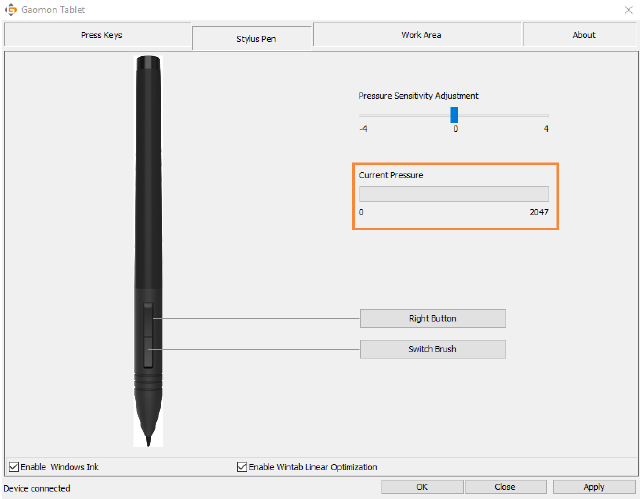Click the Right Button assignment button
The image size is (641, 499).
[433, 318]
